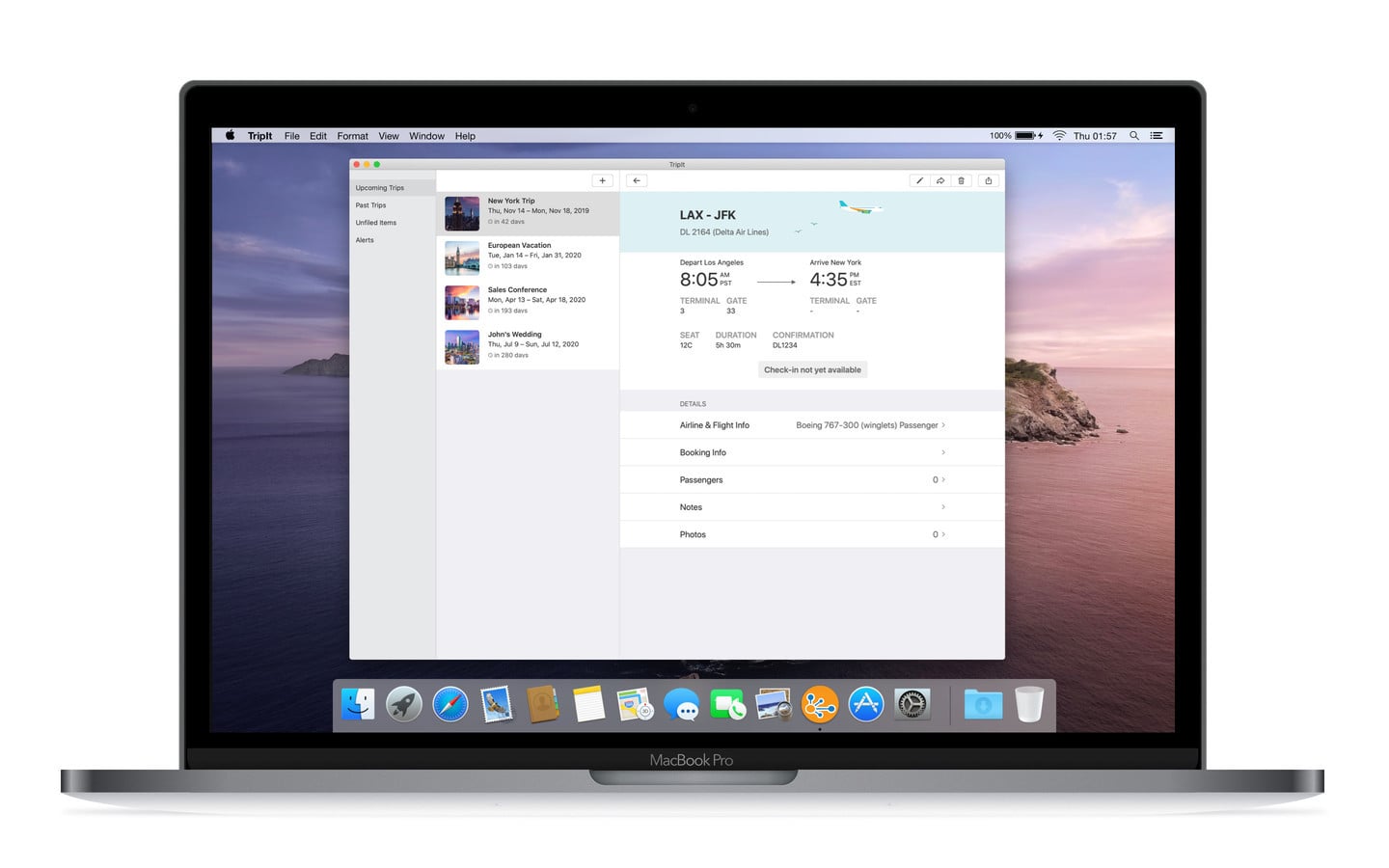Screen dimensions: 1389x868
Task: Add a new trip with the plus icon
Action: tap(602, 180)
